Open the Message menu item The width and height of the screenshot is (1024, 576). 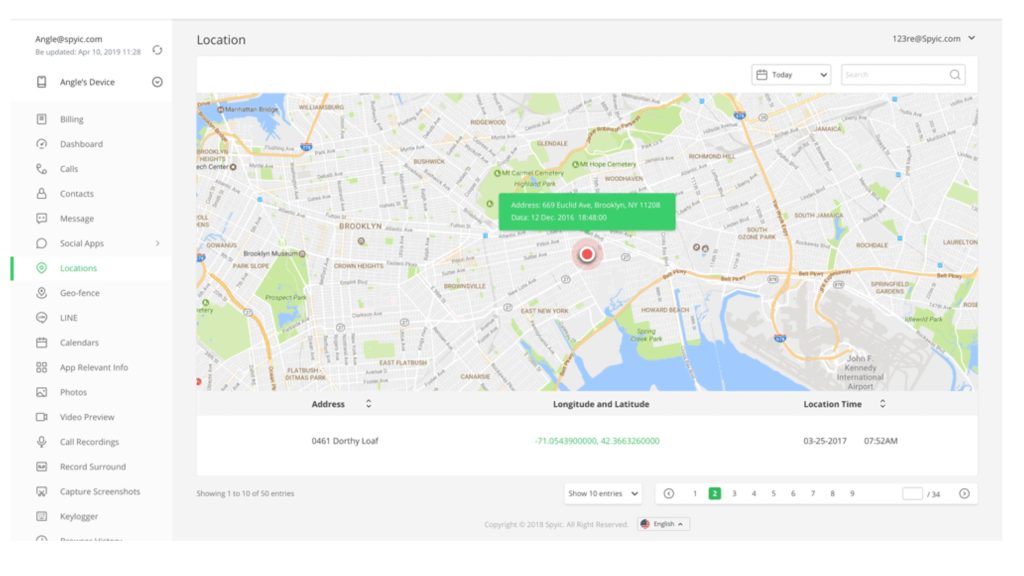[x=77, y=219]
